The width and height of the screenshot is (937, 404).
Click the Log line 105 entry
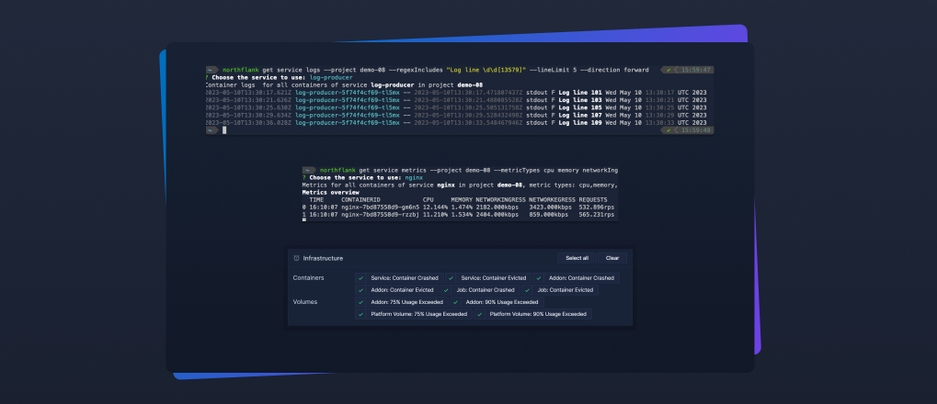(580, 108)
